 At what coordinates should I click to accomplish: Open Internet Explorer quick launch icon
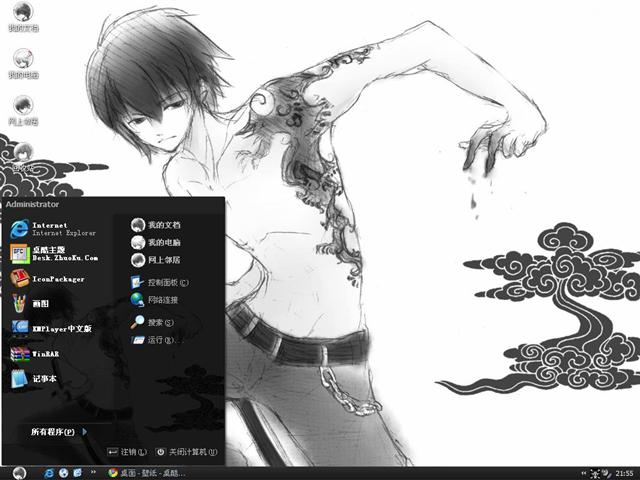(49, 473)
